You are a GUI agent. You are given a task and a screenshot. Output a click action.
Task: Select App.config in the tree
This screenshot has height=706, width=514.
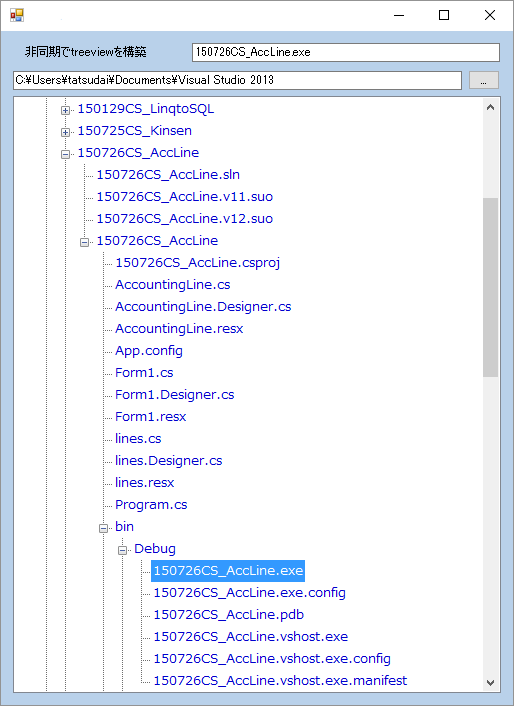(x=149, y=351)
